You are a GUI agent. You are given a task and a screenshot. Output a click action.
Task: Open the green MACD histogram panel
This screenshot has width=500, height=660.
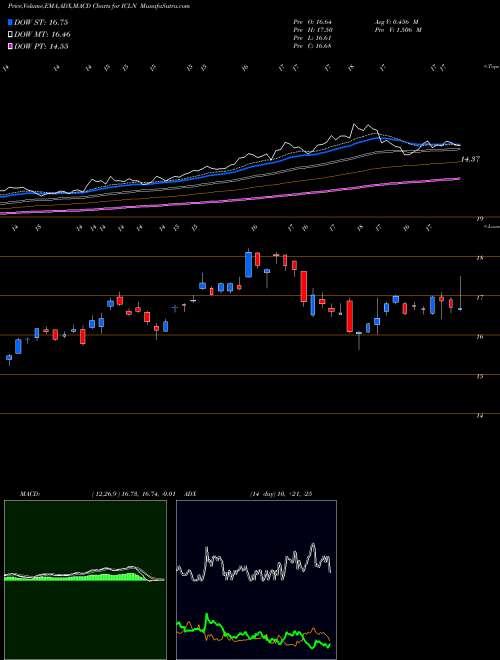coord(85,580)
